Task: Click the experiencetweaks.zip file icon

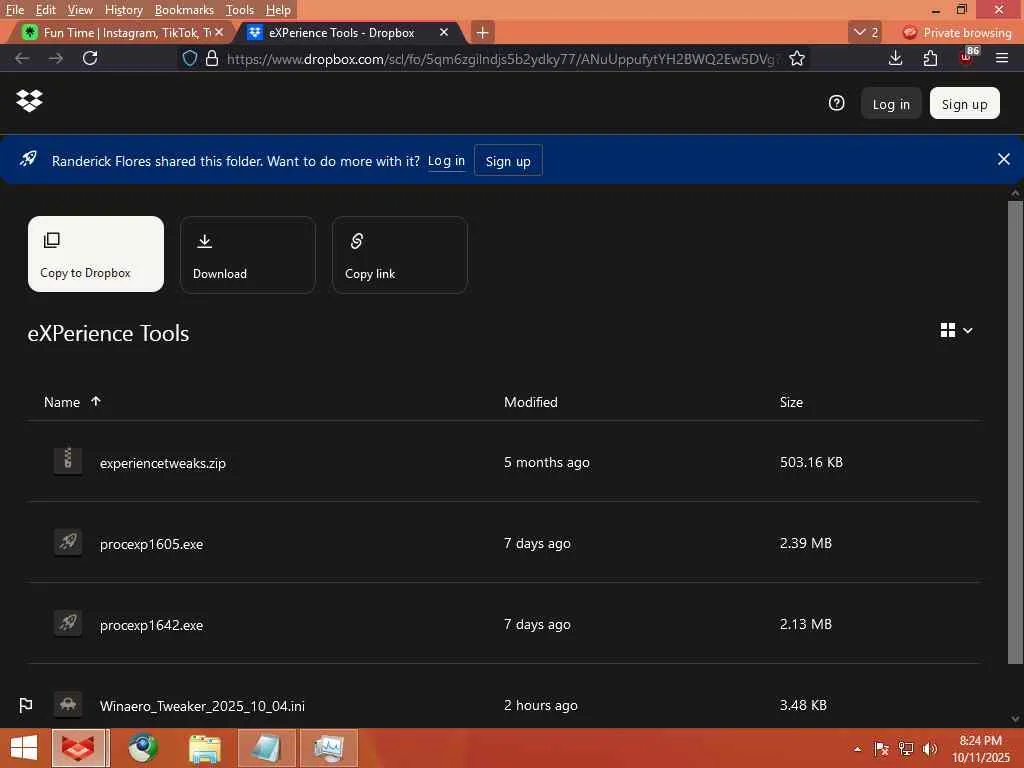Action: tap(68, 460)
